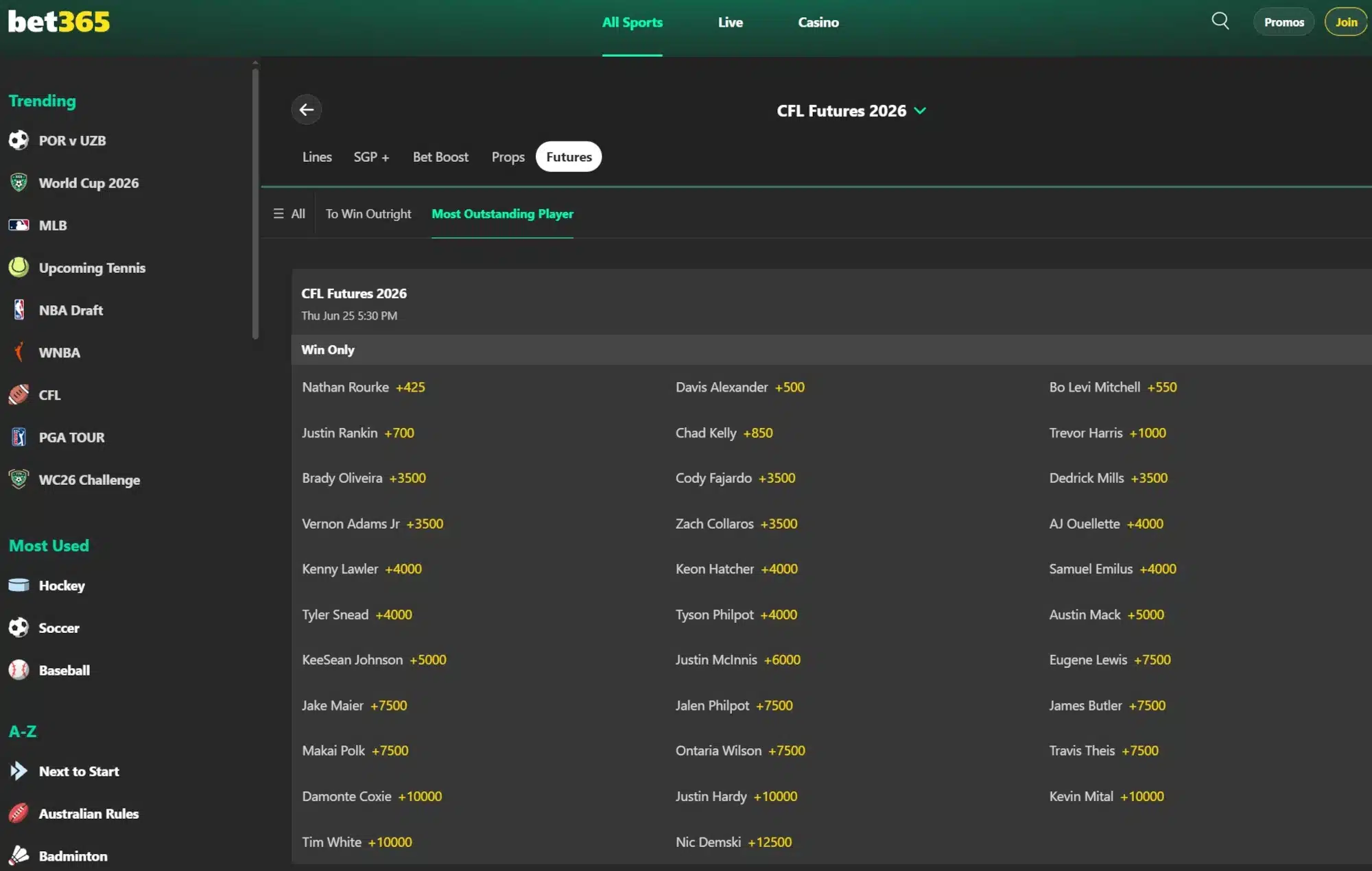Screen dimensions: 1372x871
Task: Open the Casino tab
Action: 818,23
